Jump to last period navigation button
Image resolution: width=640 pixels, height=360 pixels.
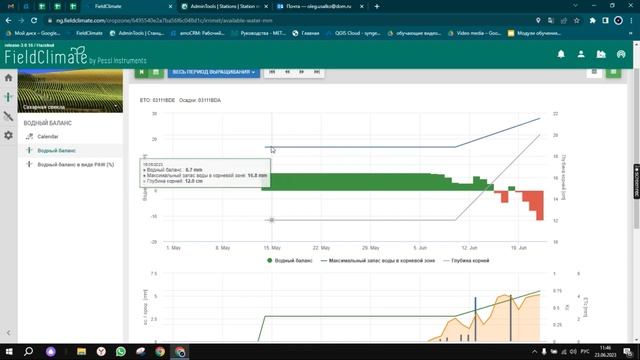pyautogui.click(x=317, y=72)
